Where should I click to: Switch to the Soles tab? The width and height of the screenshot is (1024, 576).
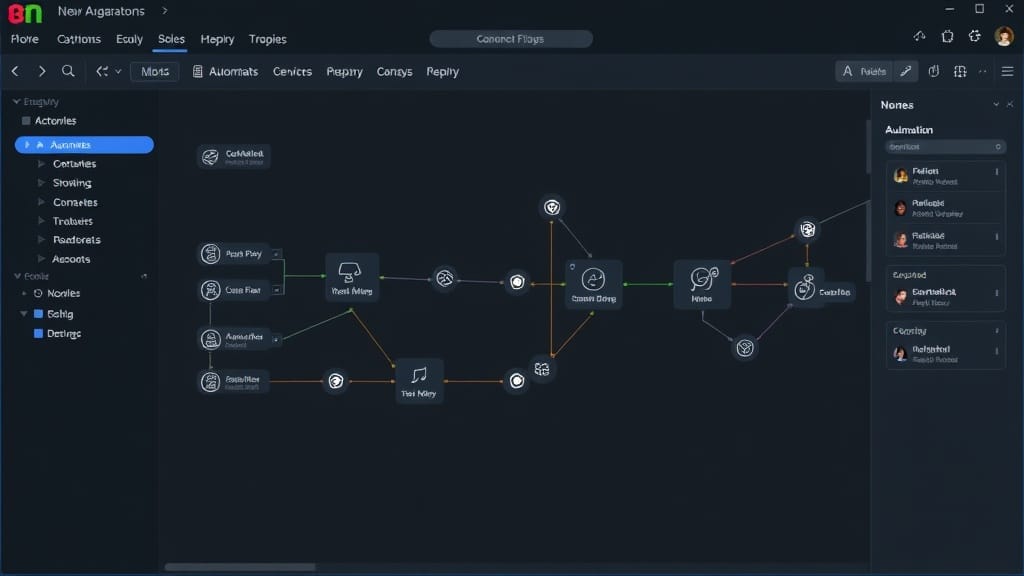171,39
